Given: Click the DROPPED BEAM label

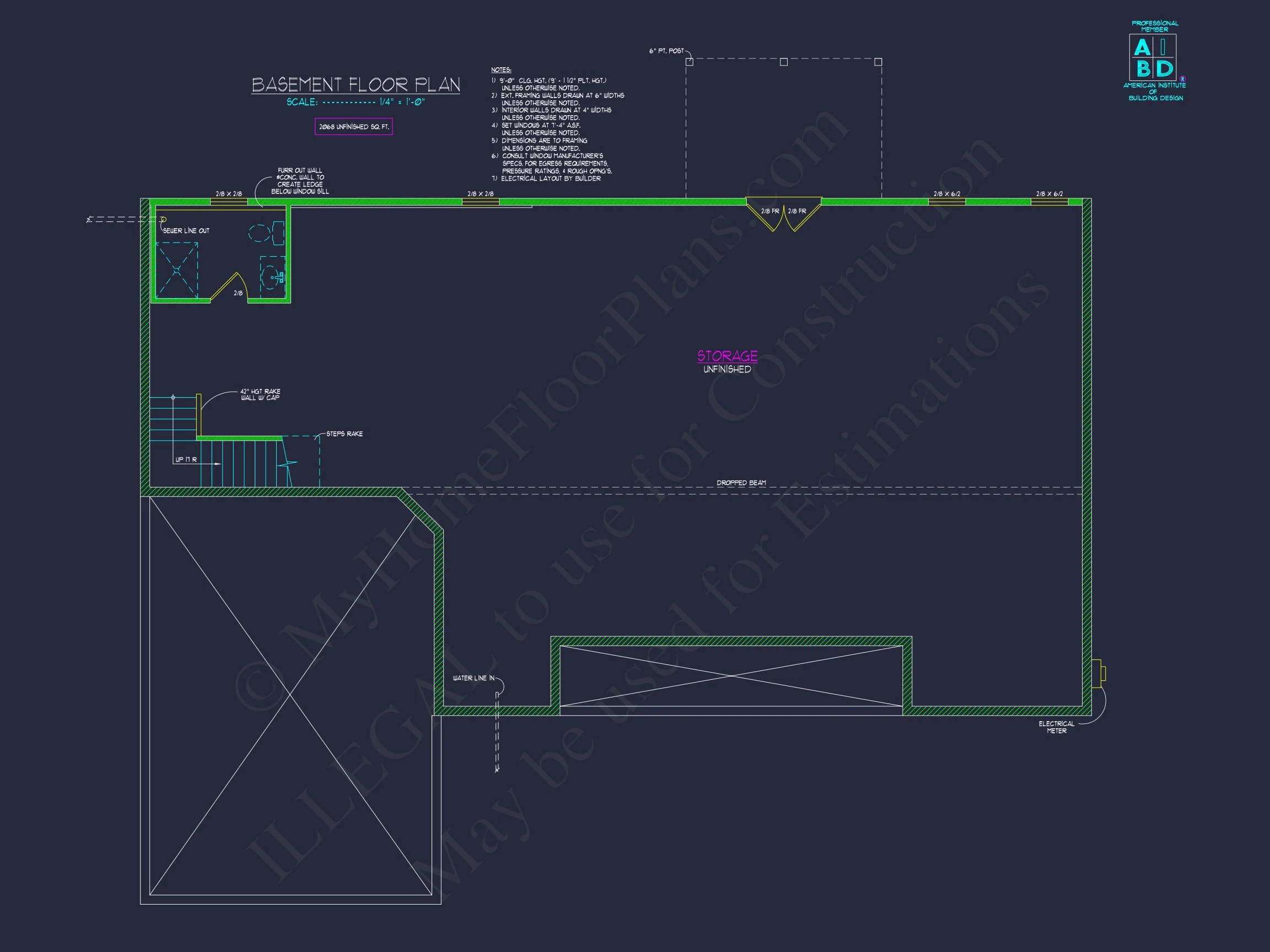Looking at the screenshot, I should (741, 483).
